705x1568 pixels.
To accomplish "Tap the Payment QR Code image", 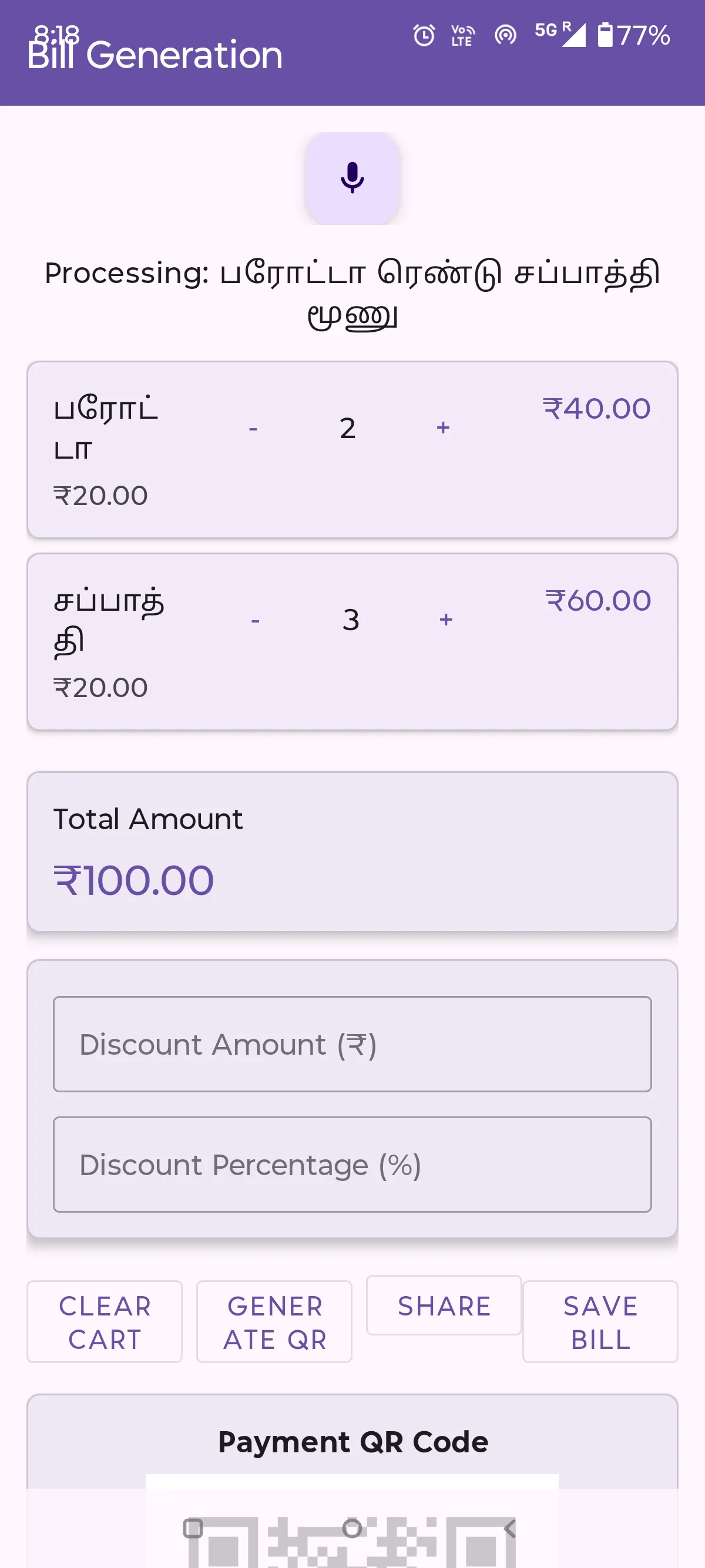I will click(x=352, y=1520).
